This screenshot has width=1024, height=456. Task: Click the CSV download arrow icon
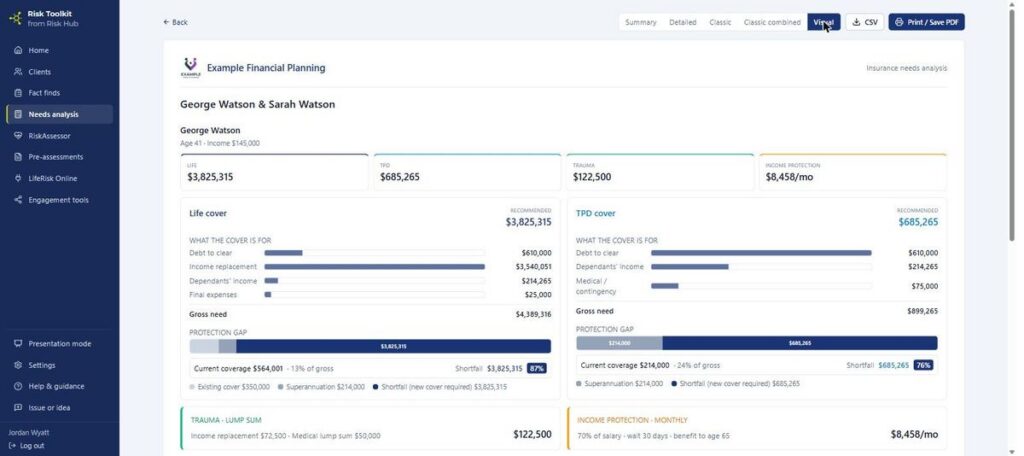[856, 22]
